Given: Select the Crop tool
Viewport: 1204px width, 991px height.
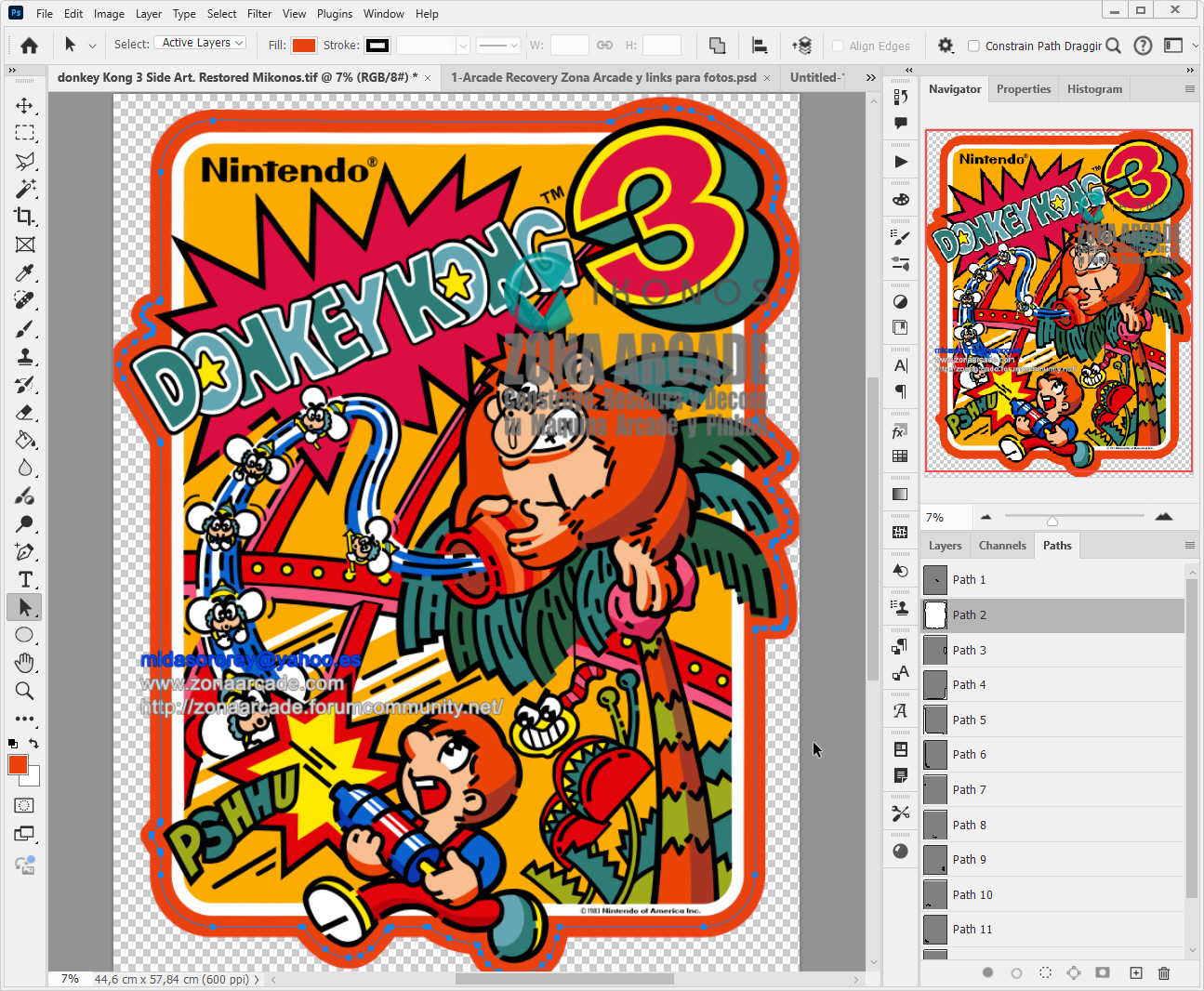Looking at the screenshot, I should [25, 217].
